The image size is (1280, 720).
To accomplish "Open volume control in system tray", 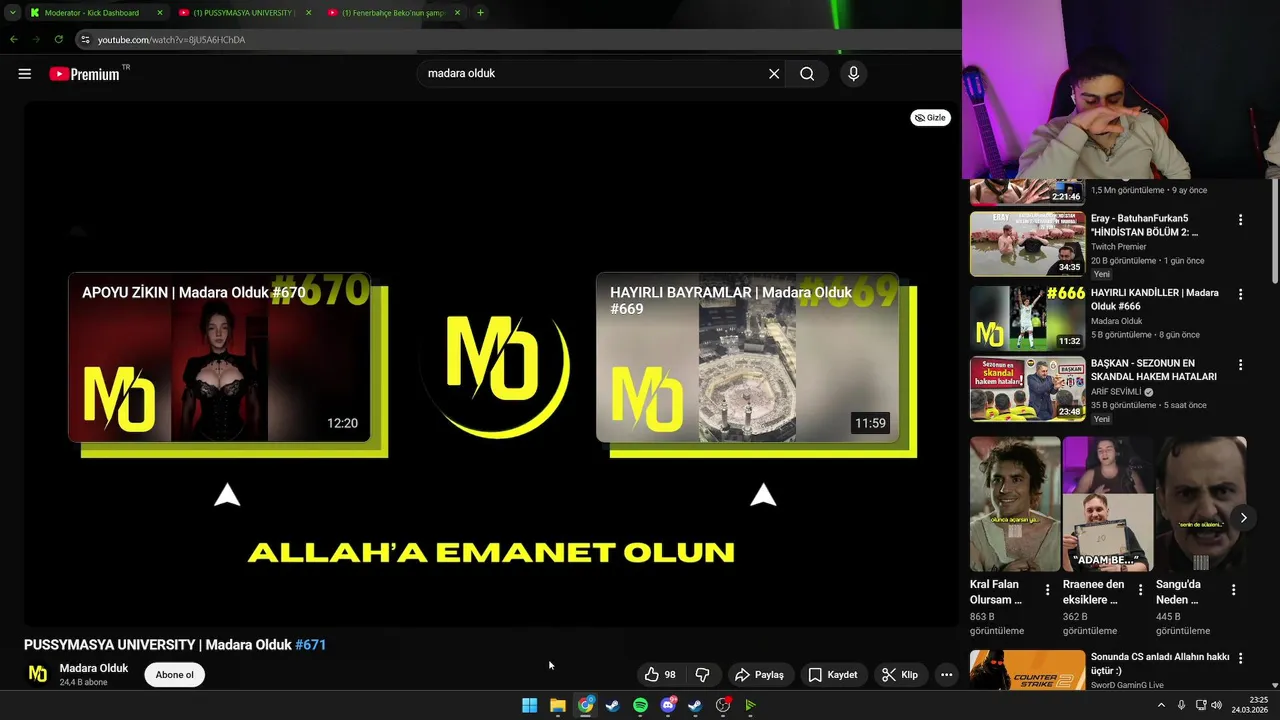I will tap(1216, 705).
